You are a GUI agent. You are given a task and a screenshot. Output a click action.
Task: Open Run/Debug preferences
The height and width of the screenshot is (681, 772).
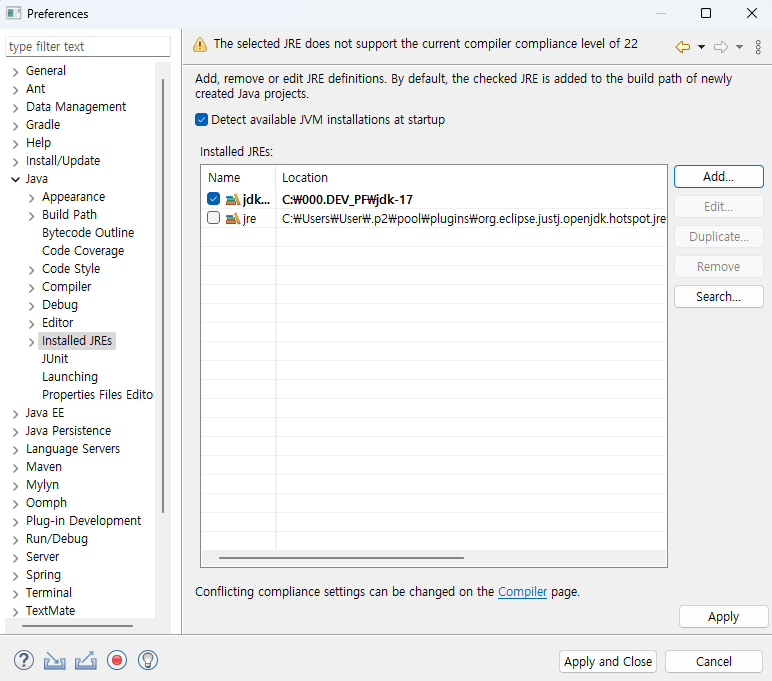pos(57,539)
